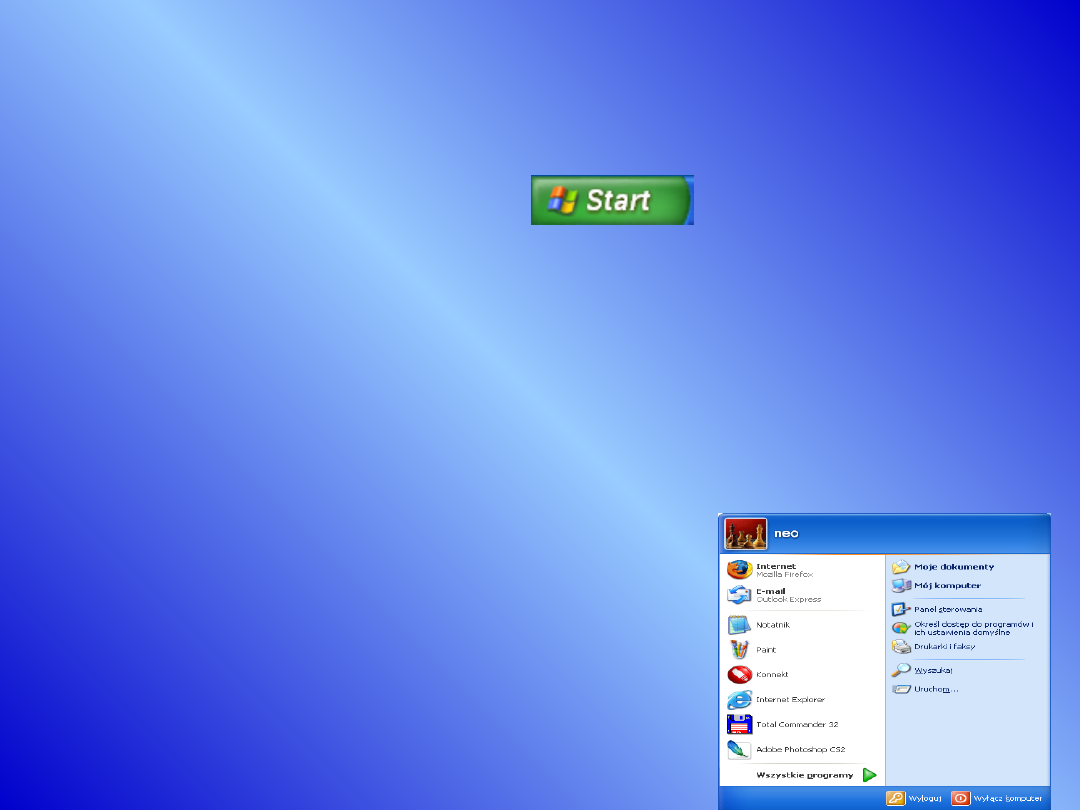
Task: Open Mój komputer
Action: pos(936,585)
